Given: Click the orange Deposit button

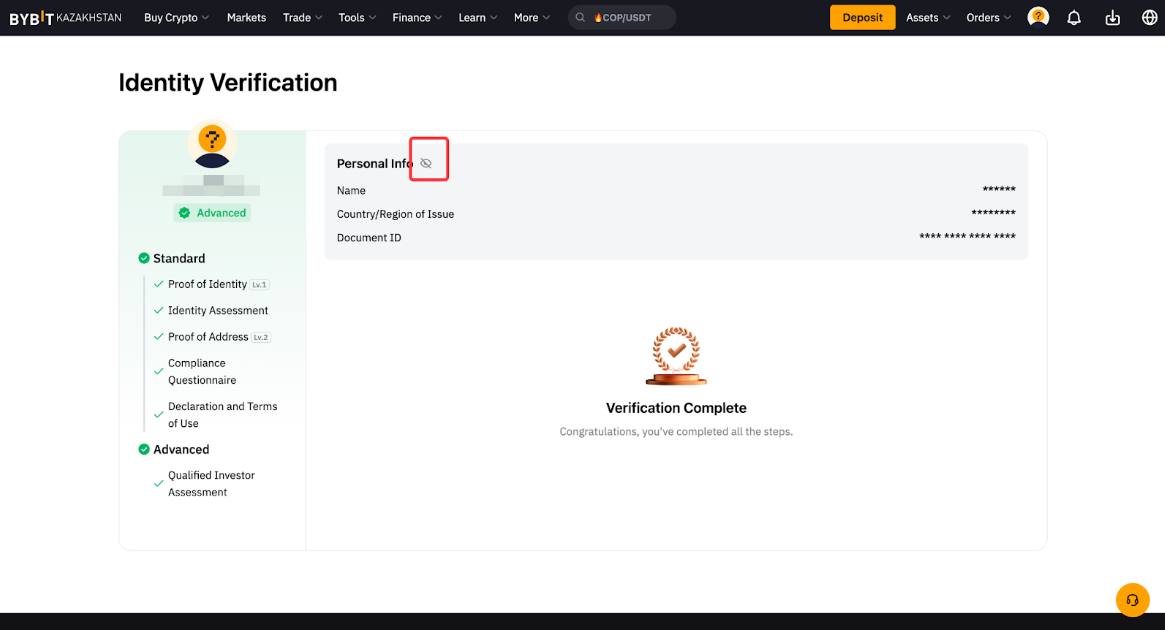Looking at the screenshot, I should tap(862, 17).
